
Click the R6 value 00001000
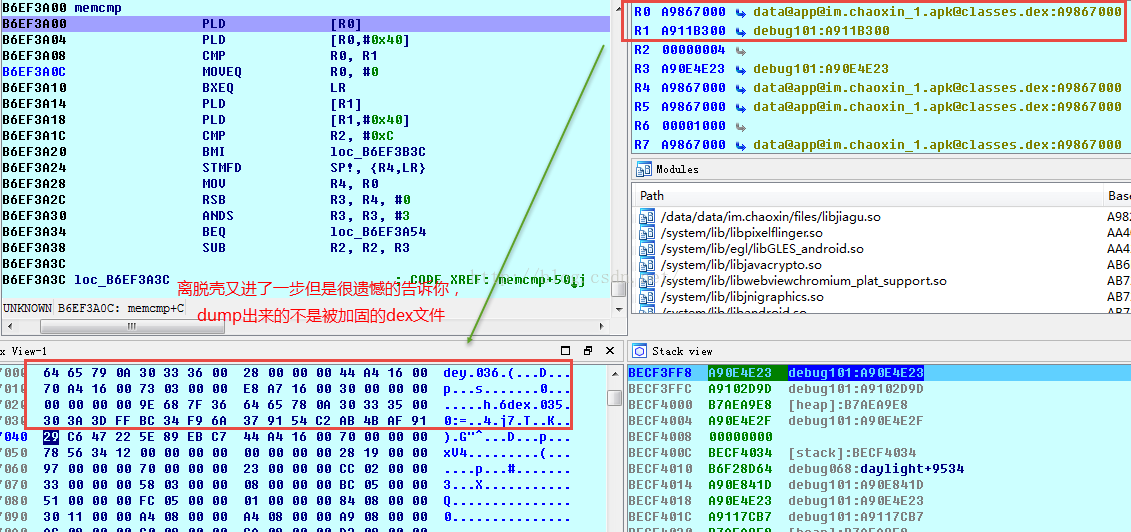693,125
